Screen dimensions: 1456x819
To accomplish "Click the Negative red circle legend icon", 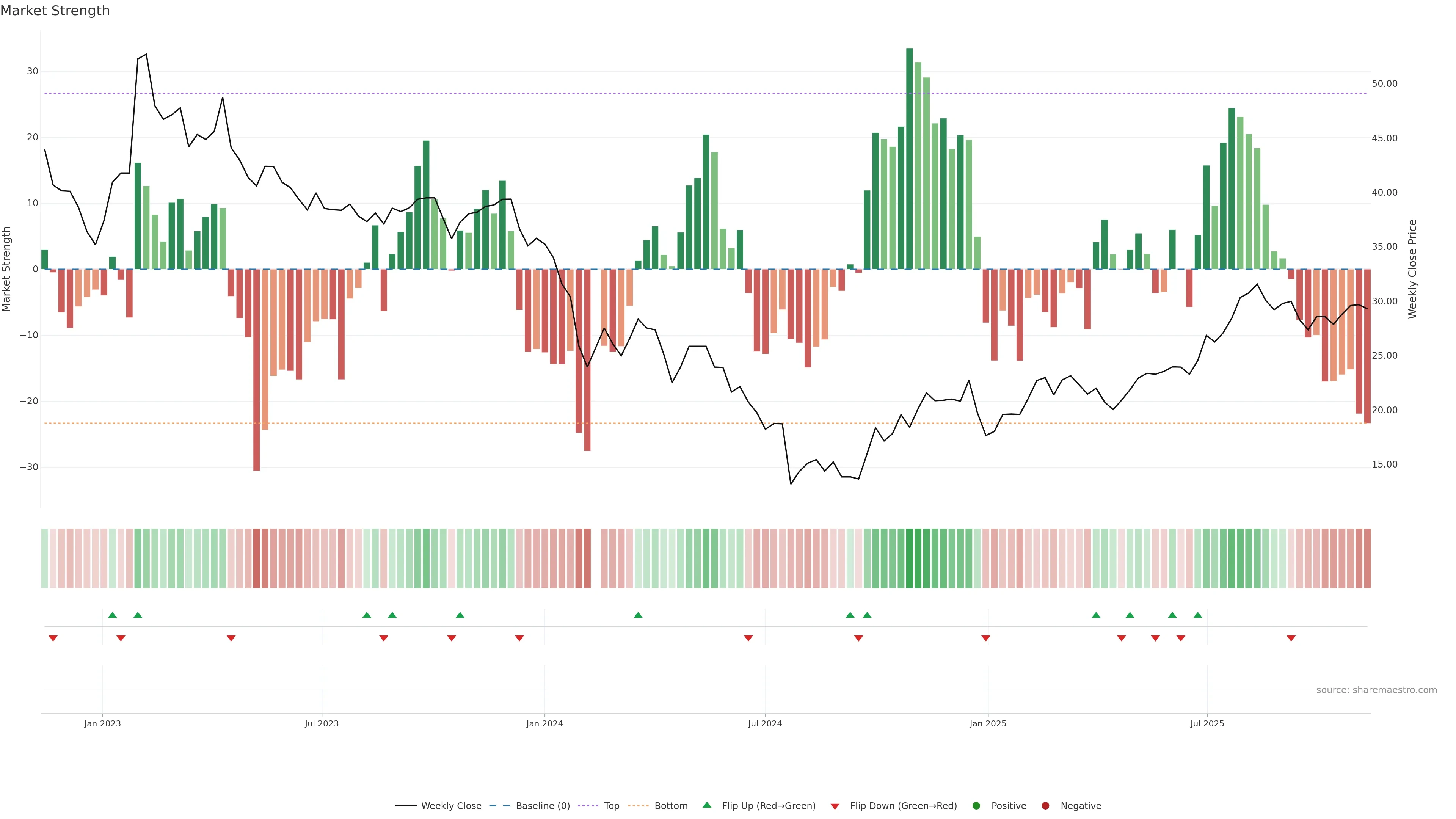I will click(x=1045, y=806).
